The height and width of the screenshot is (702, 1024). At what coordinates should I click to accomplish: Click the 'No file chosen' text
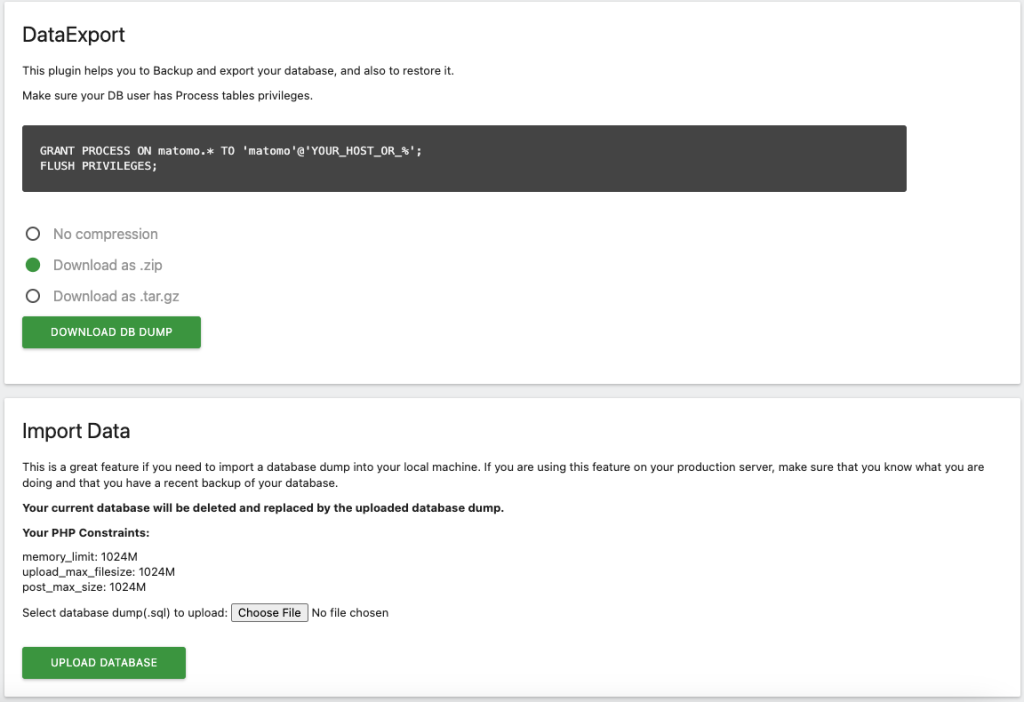[350, 613]
